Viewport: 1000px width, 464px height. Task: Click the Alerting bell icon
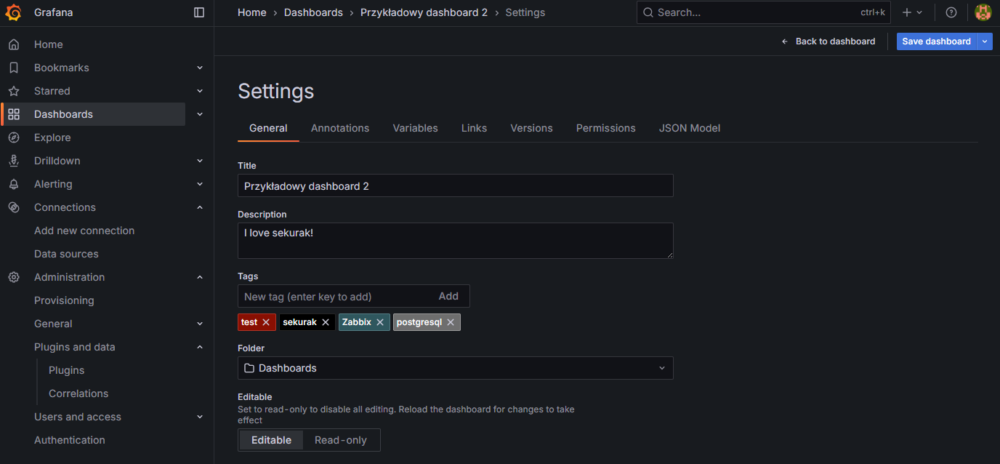[x=14, y=184]
